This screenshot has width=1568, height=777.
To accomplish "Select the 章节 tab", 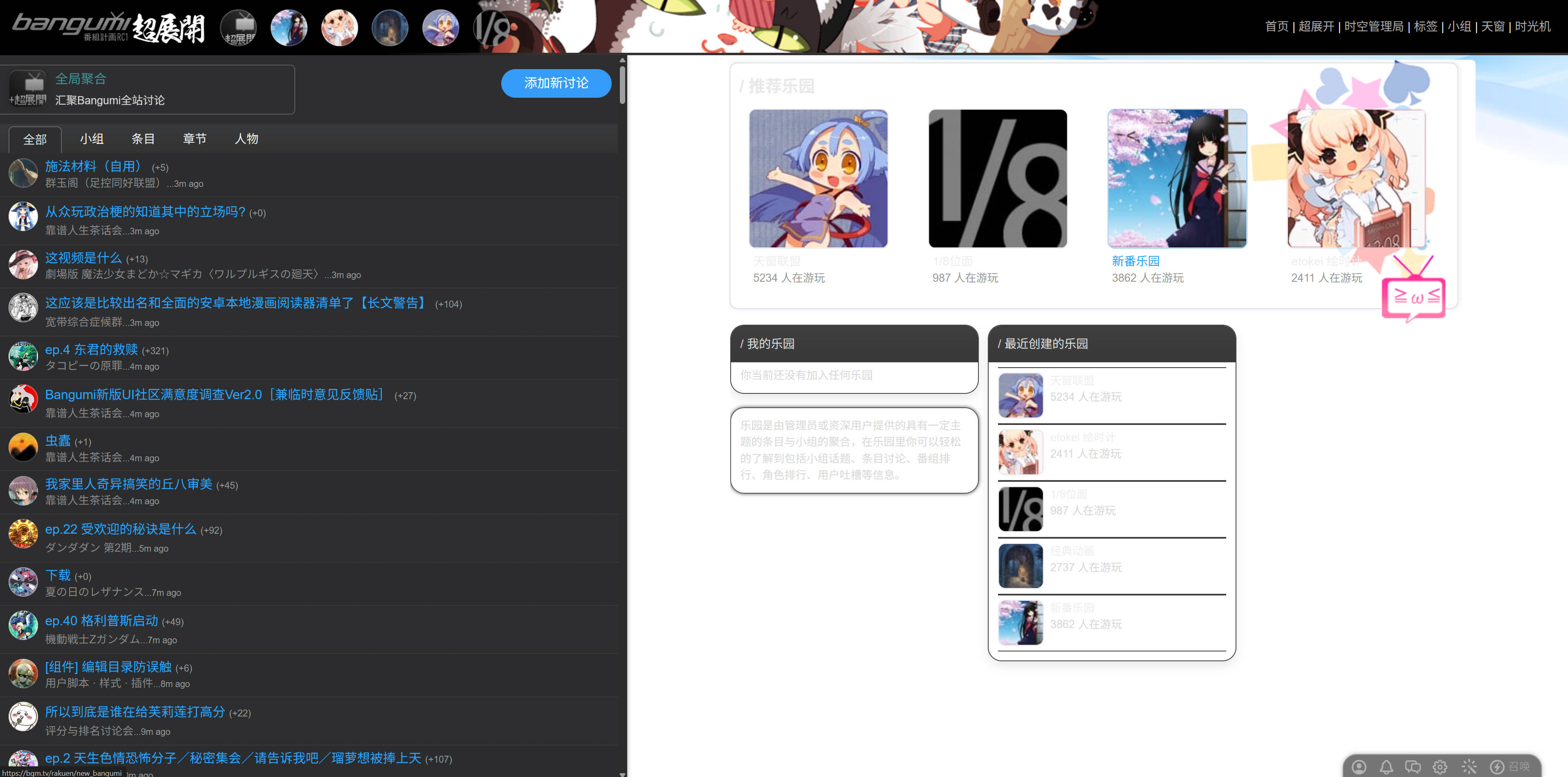I will coord(195,139).
